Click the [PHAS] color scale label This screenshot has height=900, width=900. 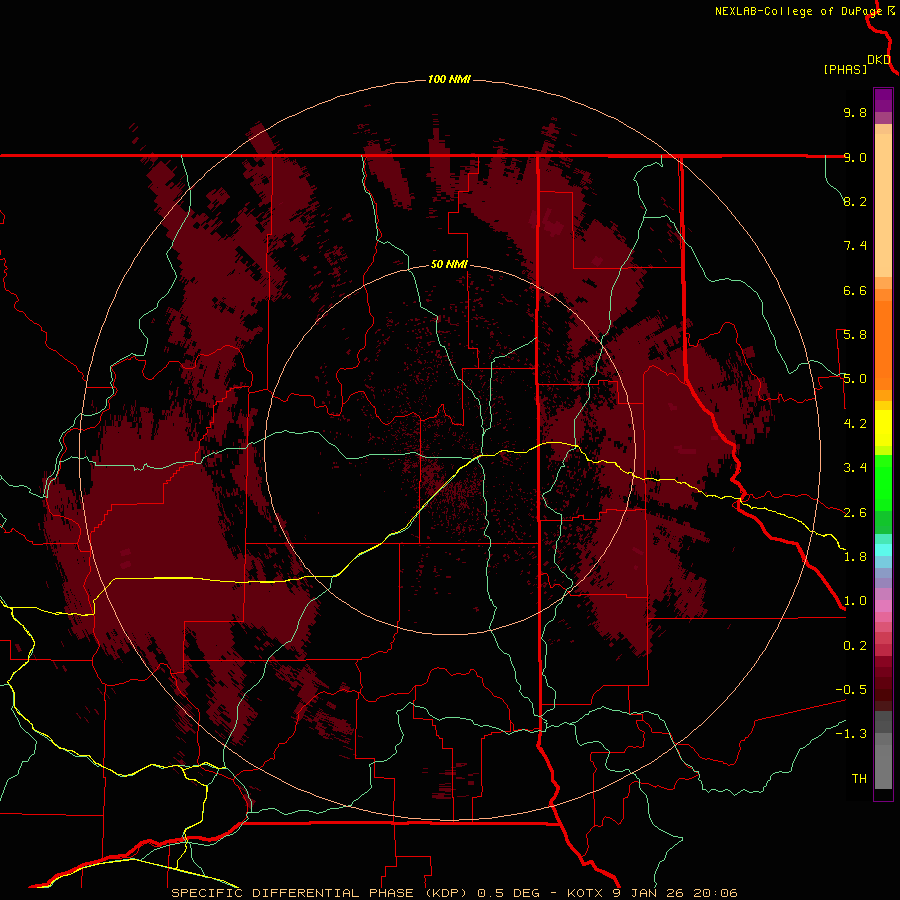pyautogui.click(x=845, y=69)
